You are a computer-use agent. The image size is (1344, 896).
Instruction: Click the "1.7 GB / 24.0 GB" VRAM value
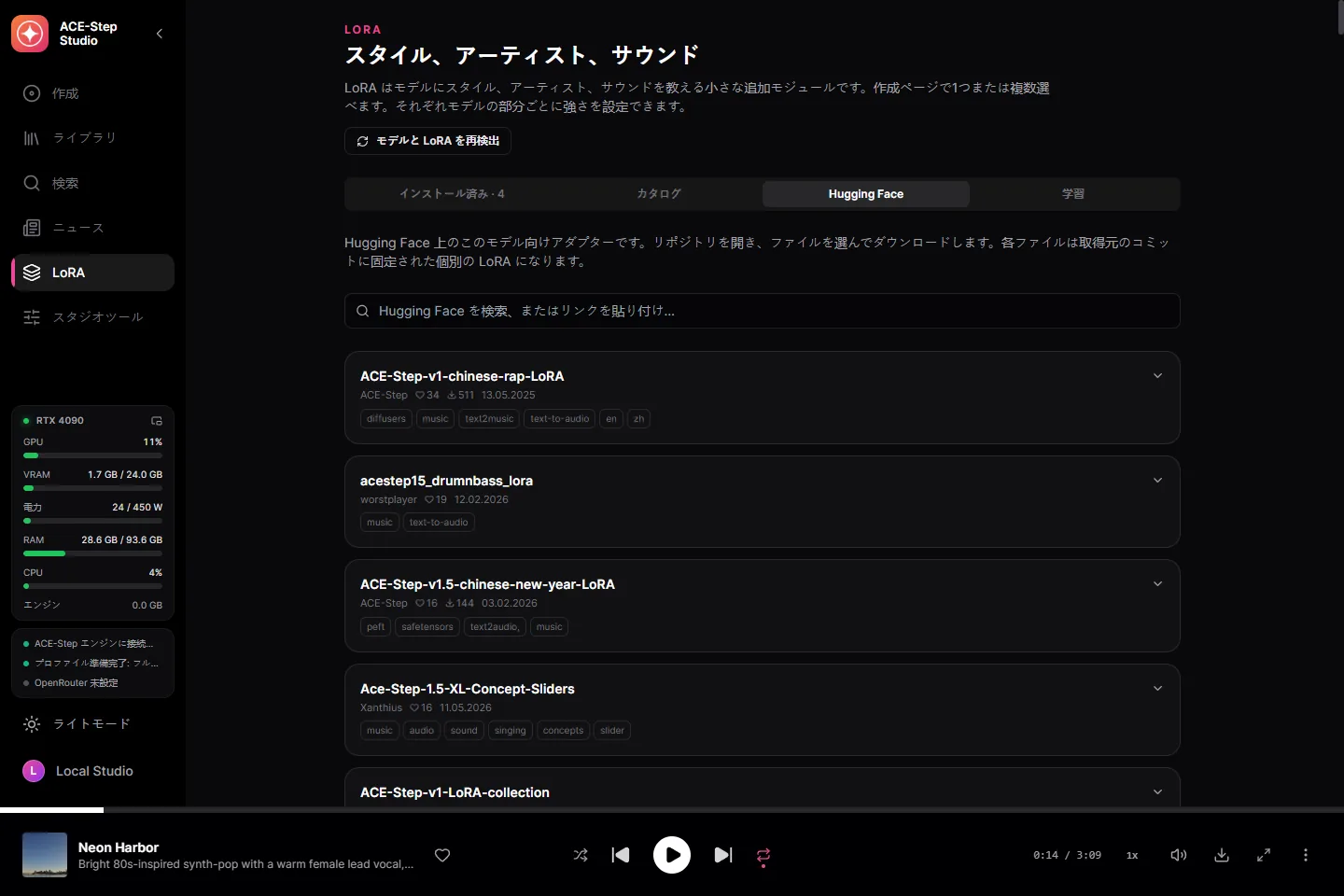coord(125,475)
